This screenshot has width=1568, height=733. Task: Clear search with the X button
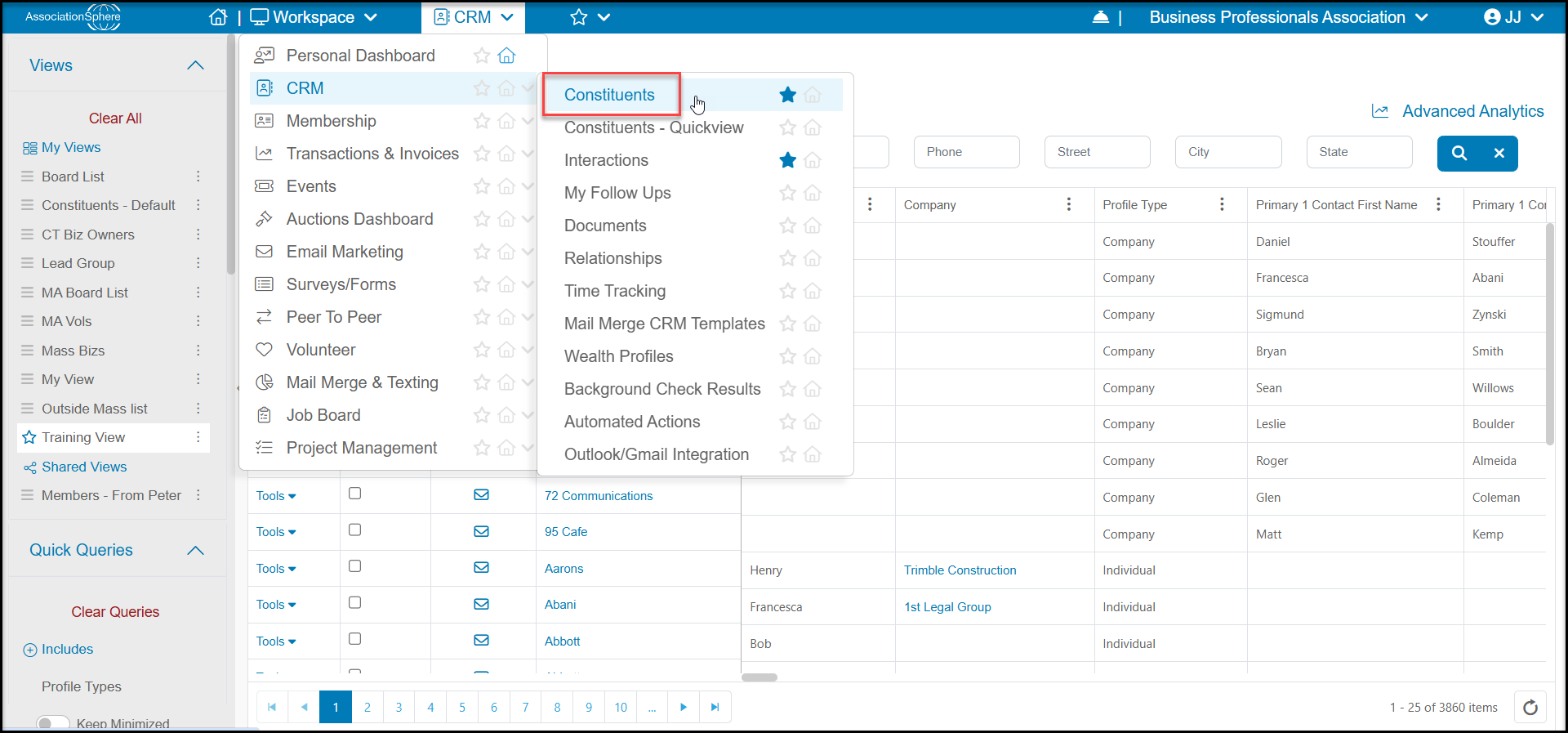pos(1499,153)
